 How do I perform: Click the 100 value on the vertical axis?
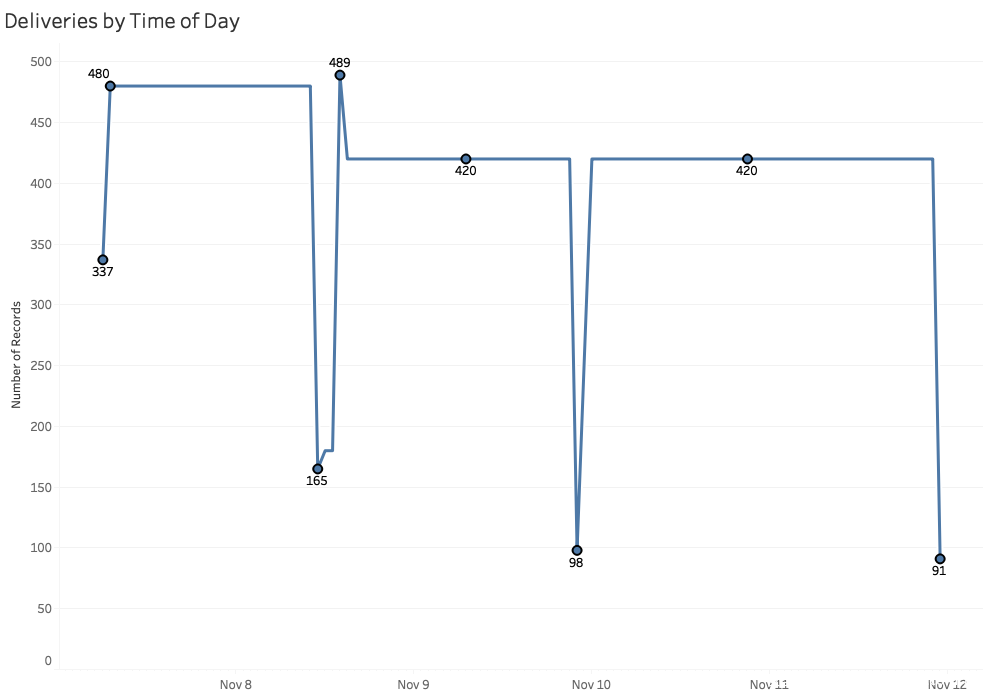(x=40, y=548)
